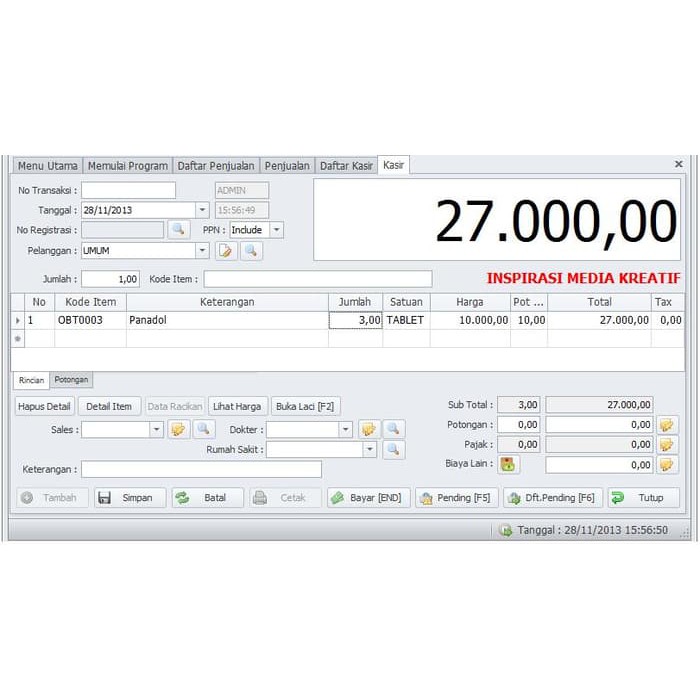Click edit icon beside Biaya Lain amount

(667, 465)
